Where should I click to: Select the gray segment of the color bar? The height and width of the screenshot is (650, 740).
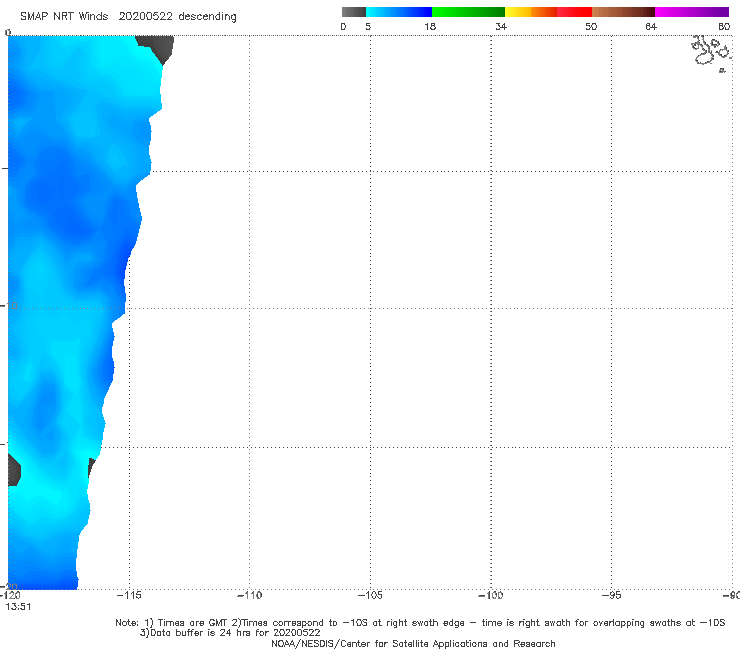[x=354, y=12]
